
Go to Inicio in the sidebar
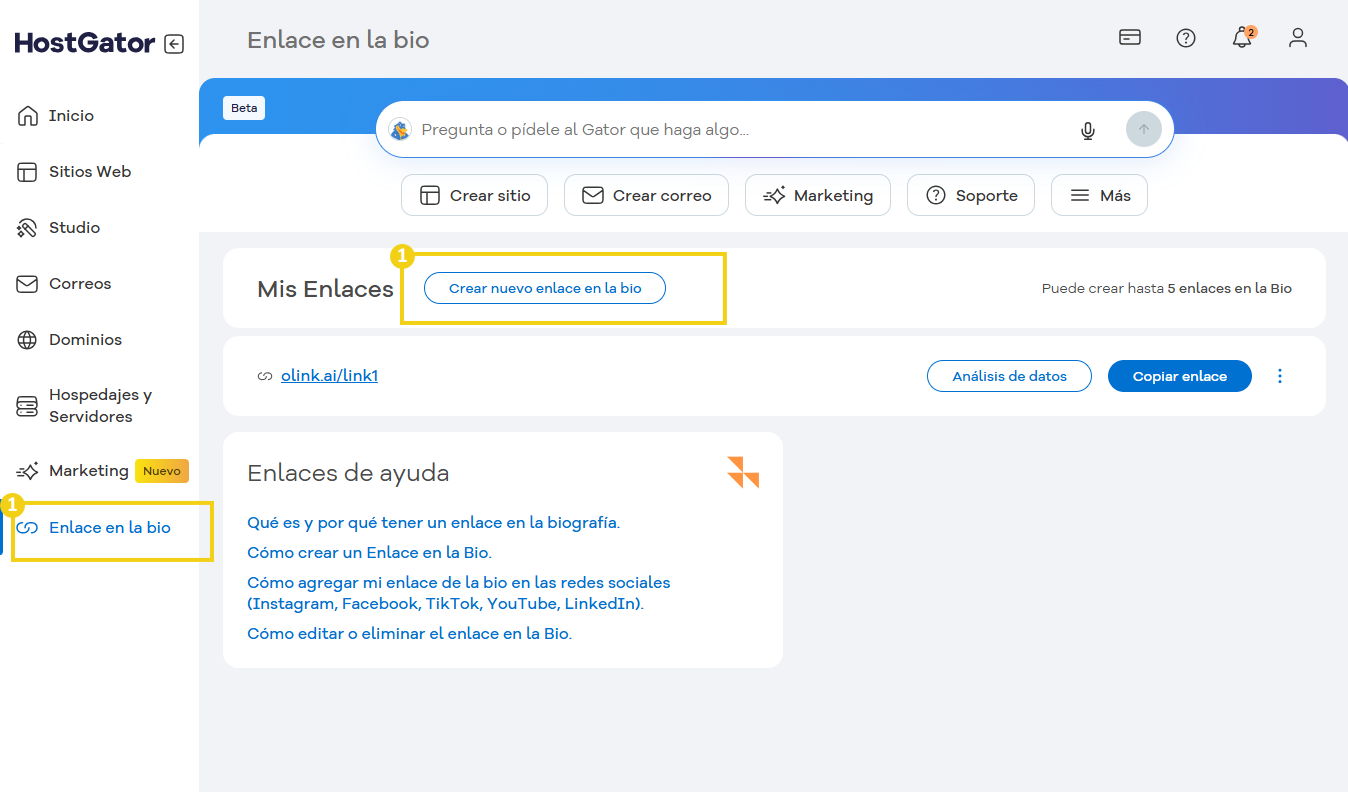coord(71,116)
